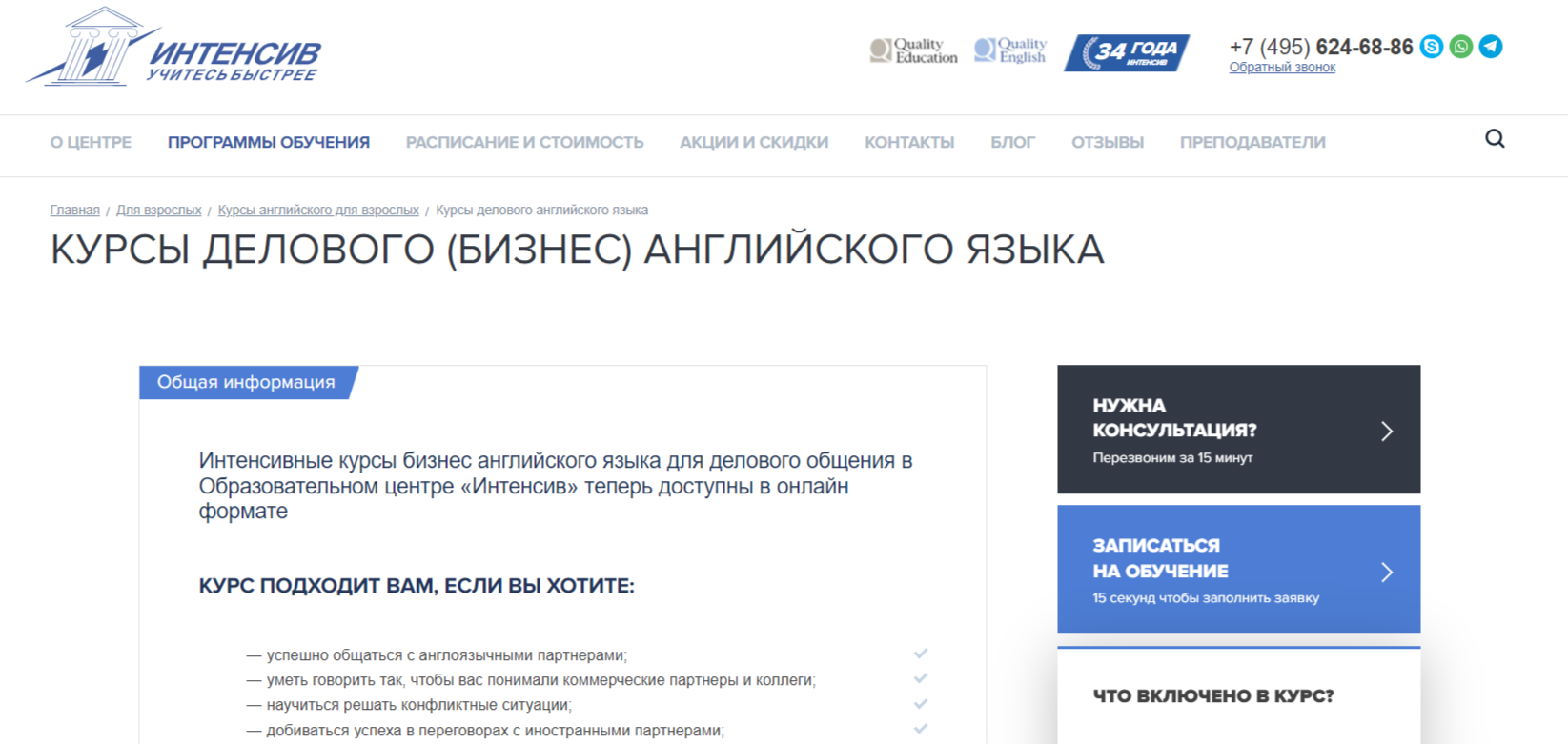Click '15 секунд чтобы заполнить заявку' subtitle
This screenshot has height=744, width=1568.
1206,598
